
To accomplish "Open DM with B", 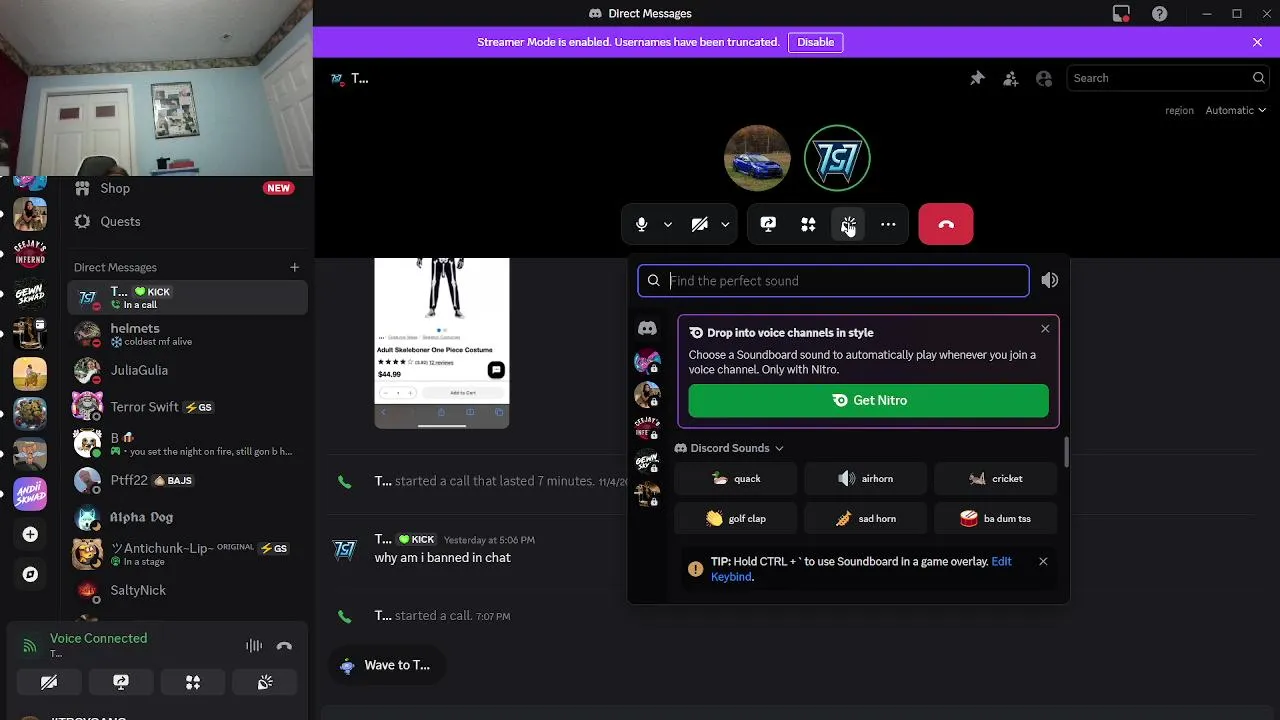I will (187, 444).
